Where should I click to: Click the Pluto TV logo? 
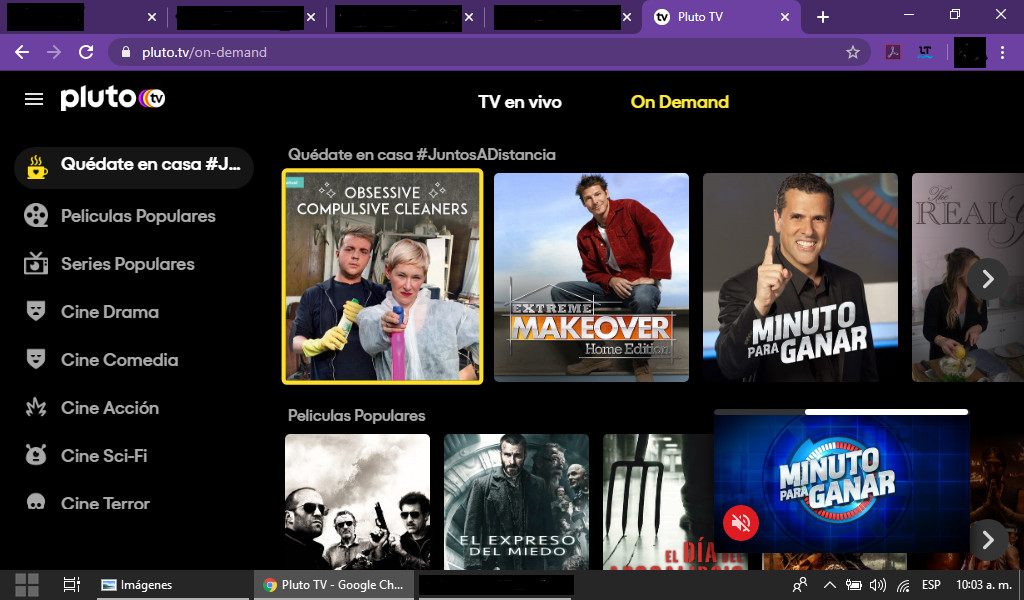[112, 98]
